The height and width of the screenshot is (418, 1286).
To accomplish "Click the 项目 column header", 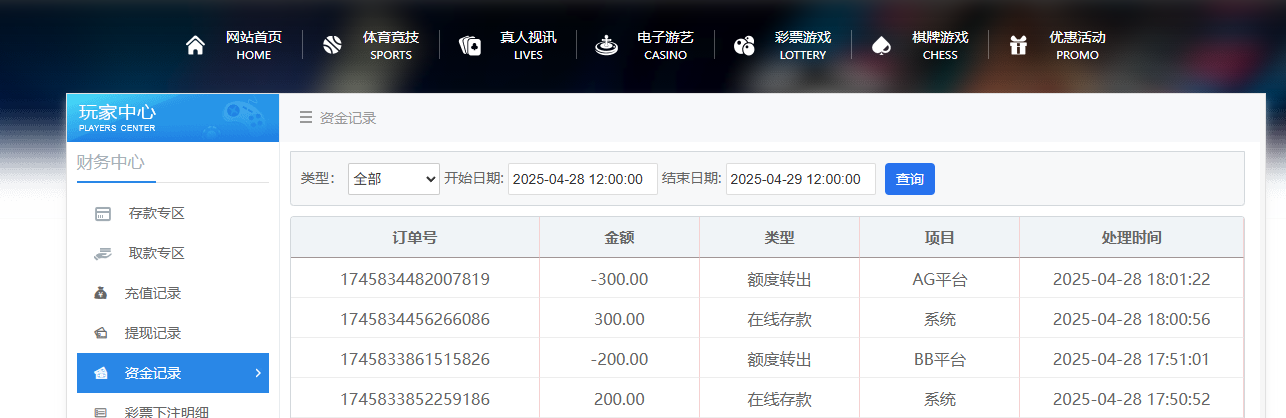I will pyautogui.click(x=939, y=238).
